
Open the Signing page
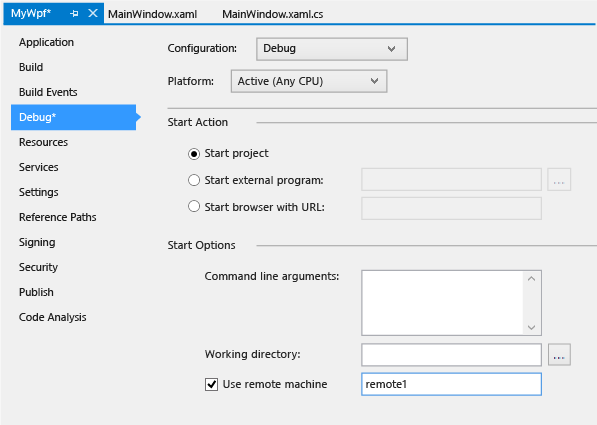tap(37, 242)
